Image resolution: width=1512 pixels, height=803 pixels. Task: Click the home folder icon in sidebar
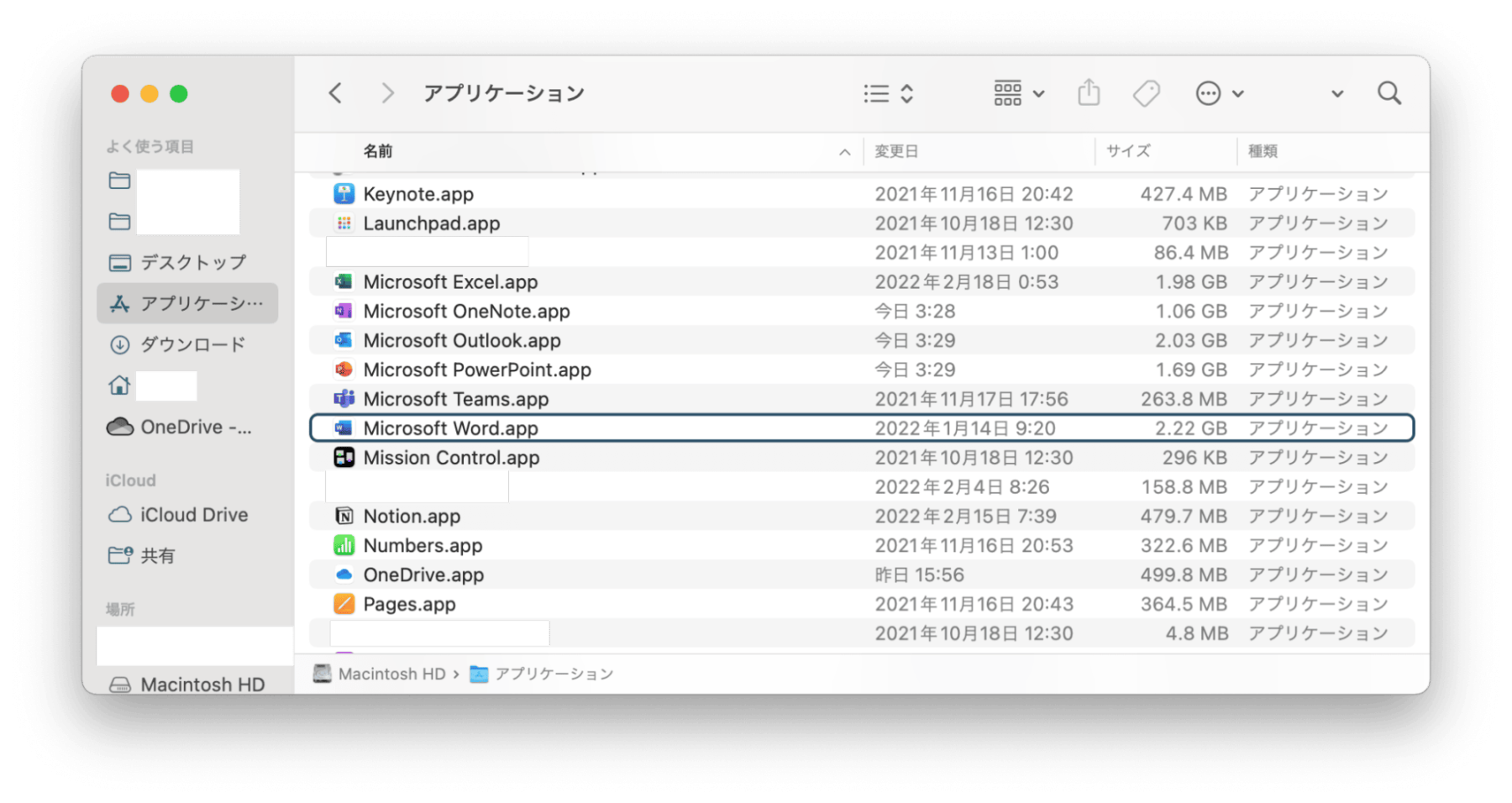(119, 386)
